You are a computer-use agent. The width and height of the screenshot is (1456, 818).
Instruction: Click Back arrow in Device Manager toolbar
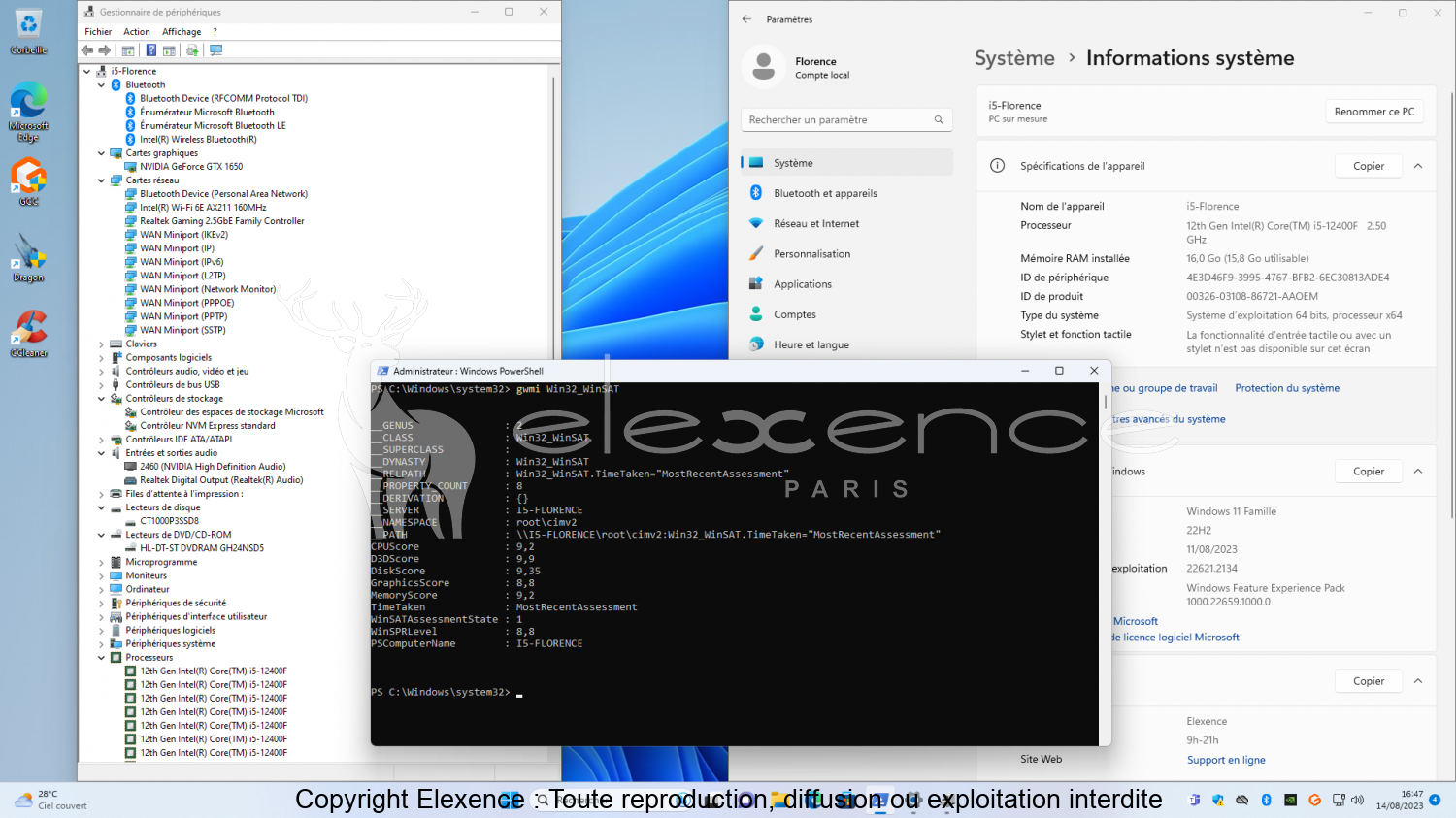click(87, 50)
